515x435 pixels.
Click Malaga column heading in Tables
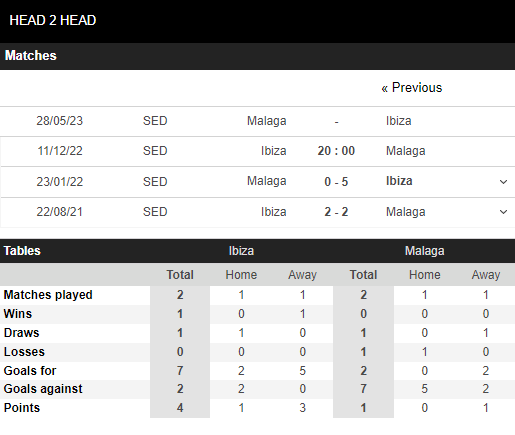pos(424,251)
